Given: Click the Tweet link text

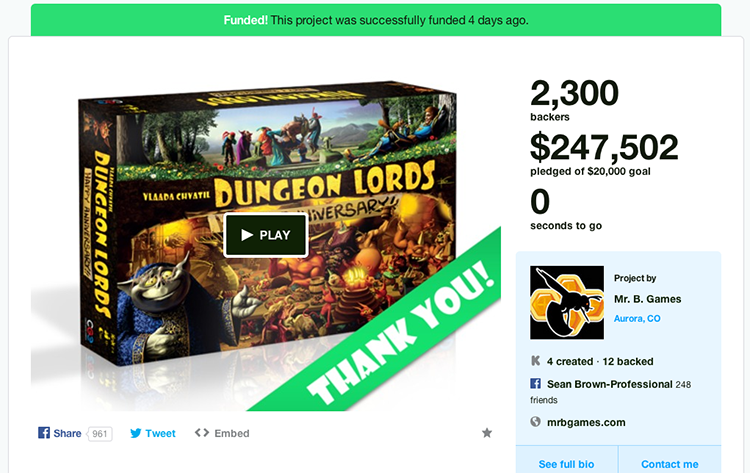Looking at the screenshot, I should pyautogui.click(x=160, y=433).
